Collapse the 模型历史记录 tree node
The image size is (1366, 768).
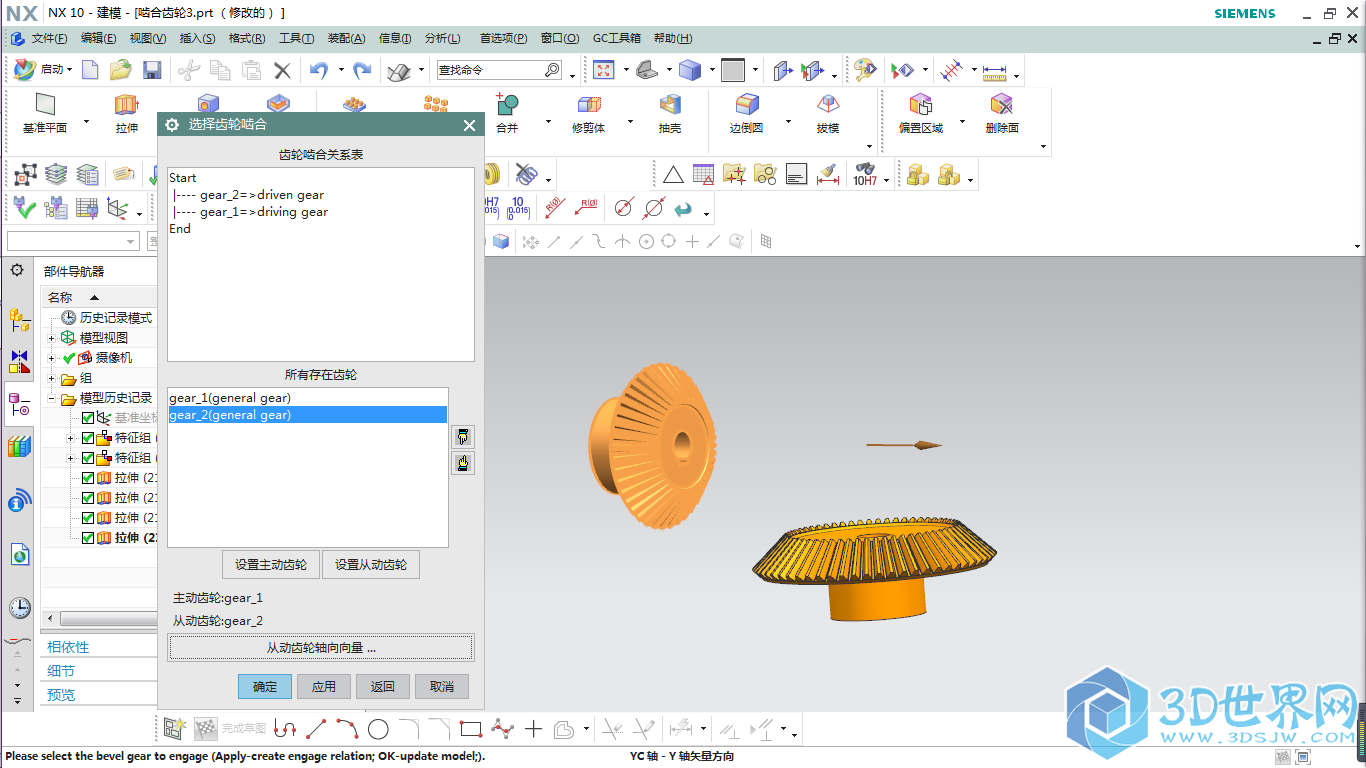[x=52, y=398]
